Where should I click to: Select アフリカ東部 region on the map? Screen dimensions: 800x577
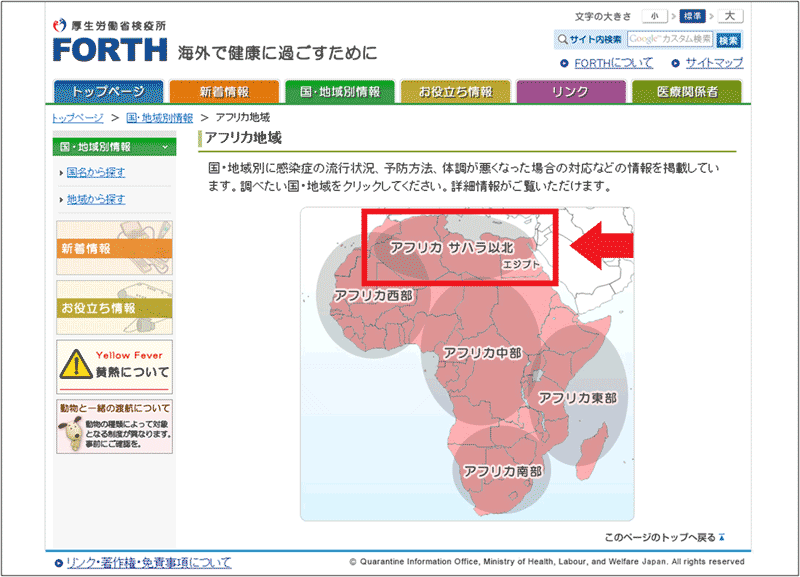(578, 397)
